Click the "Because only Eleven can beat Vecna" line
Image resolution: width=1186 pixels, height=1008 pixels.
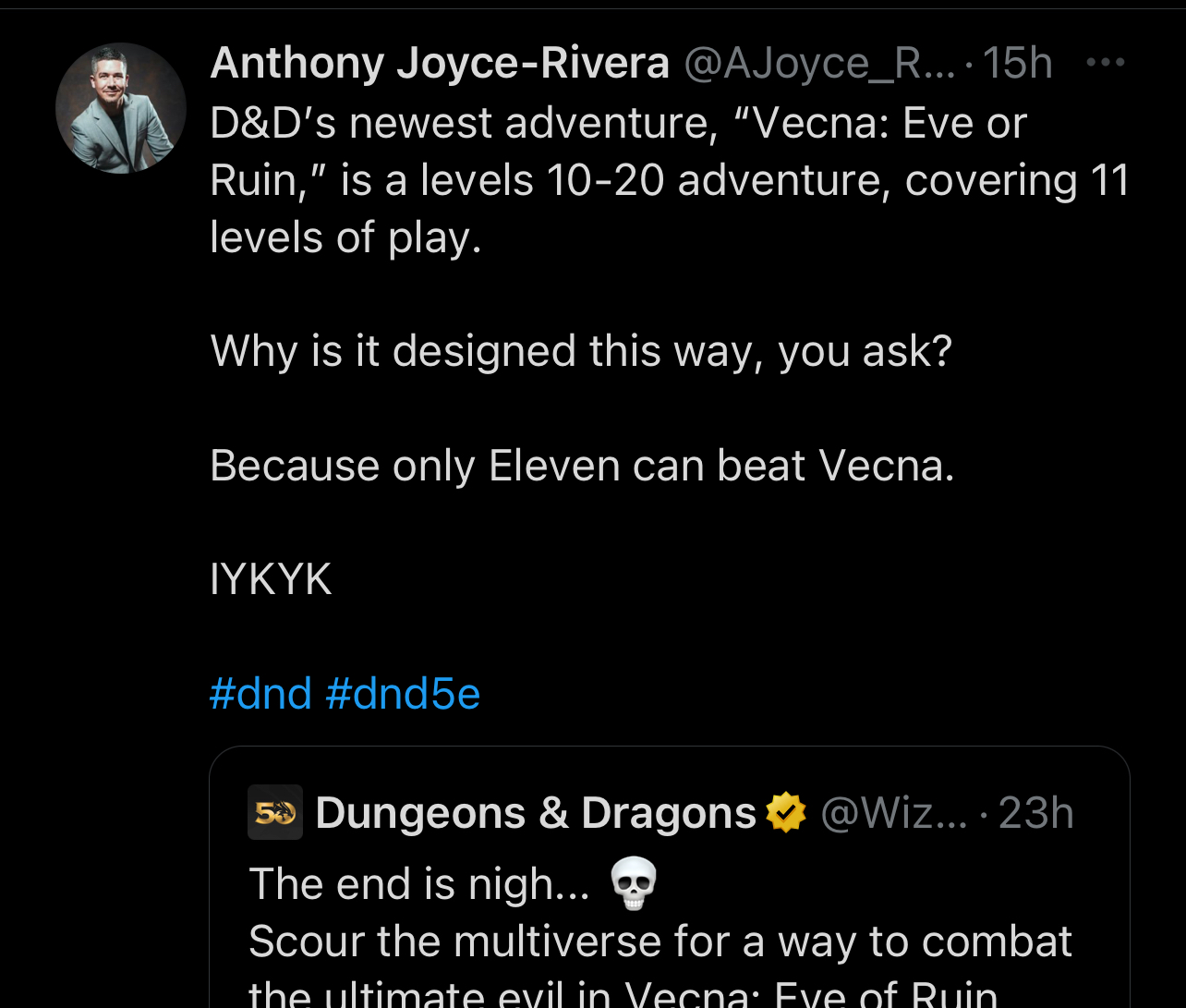(x=582, y=465)
